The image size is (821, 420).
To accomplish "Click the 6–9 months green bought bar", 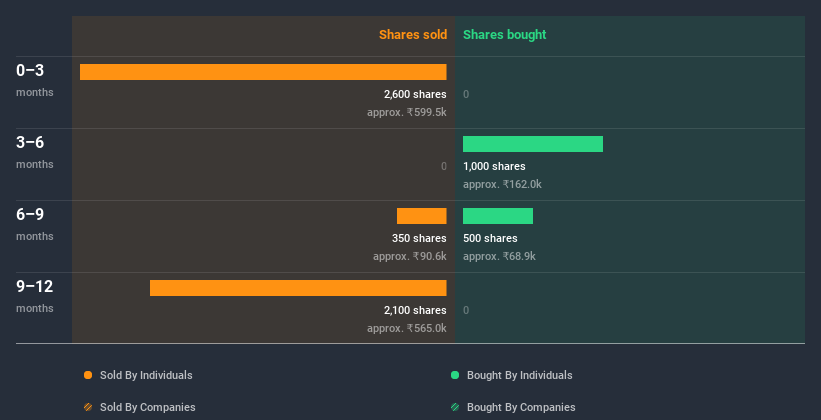I will tap(498, 216).
